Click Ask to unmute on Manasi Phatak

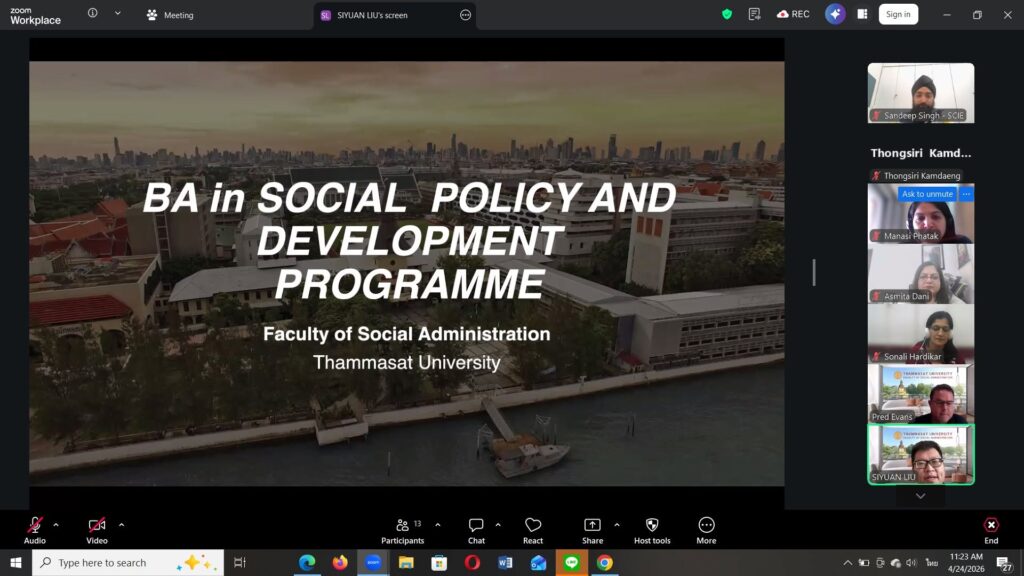tap(927, 194)
